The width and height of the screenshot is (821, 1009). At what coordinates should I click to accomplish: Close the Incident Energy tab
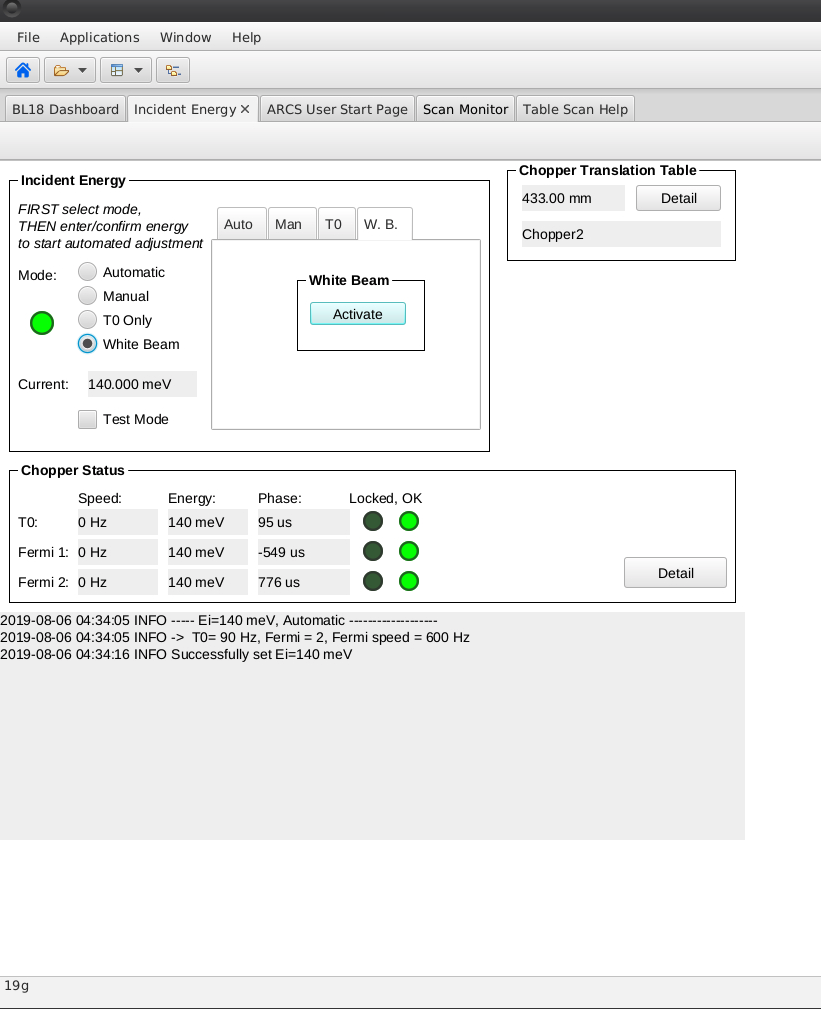click(245, 109)
